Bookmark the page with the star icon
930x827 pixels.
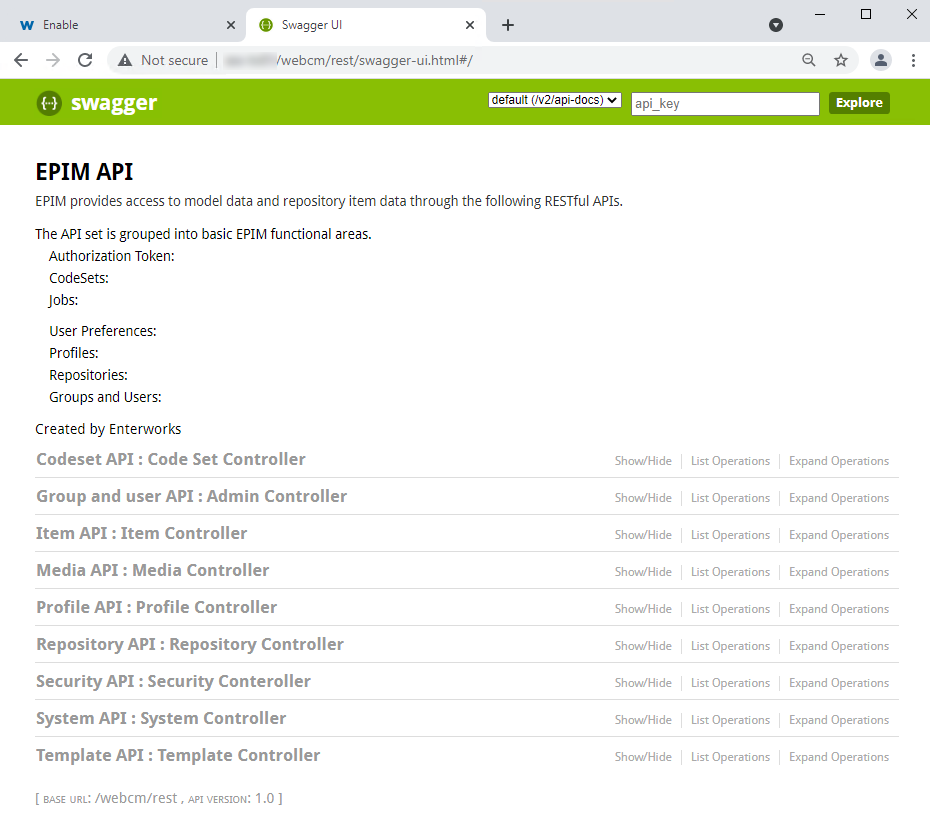tap(841, 60)
